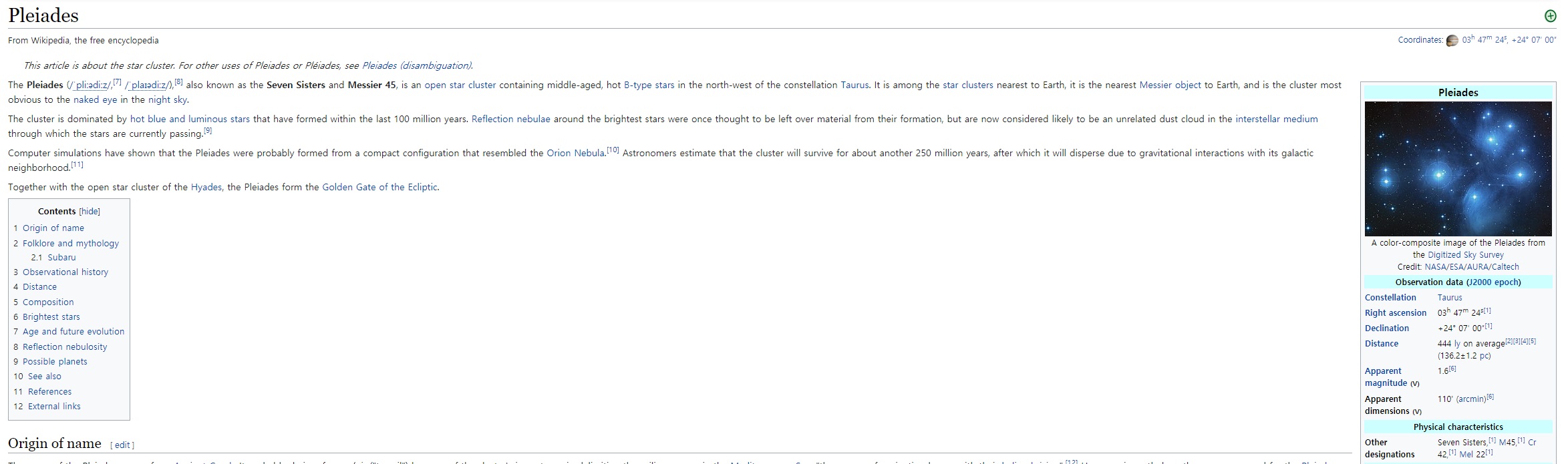
Task: Click the Cr 42 designation link
Action: pyautogui.click(x=1533, y=443)
